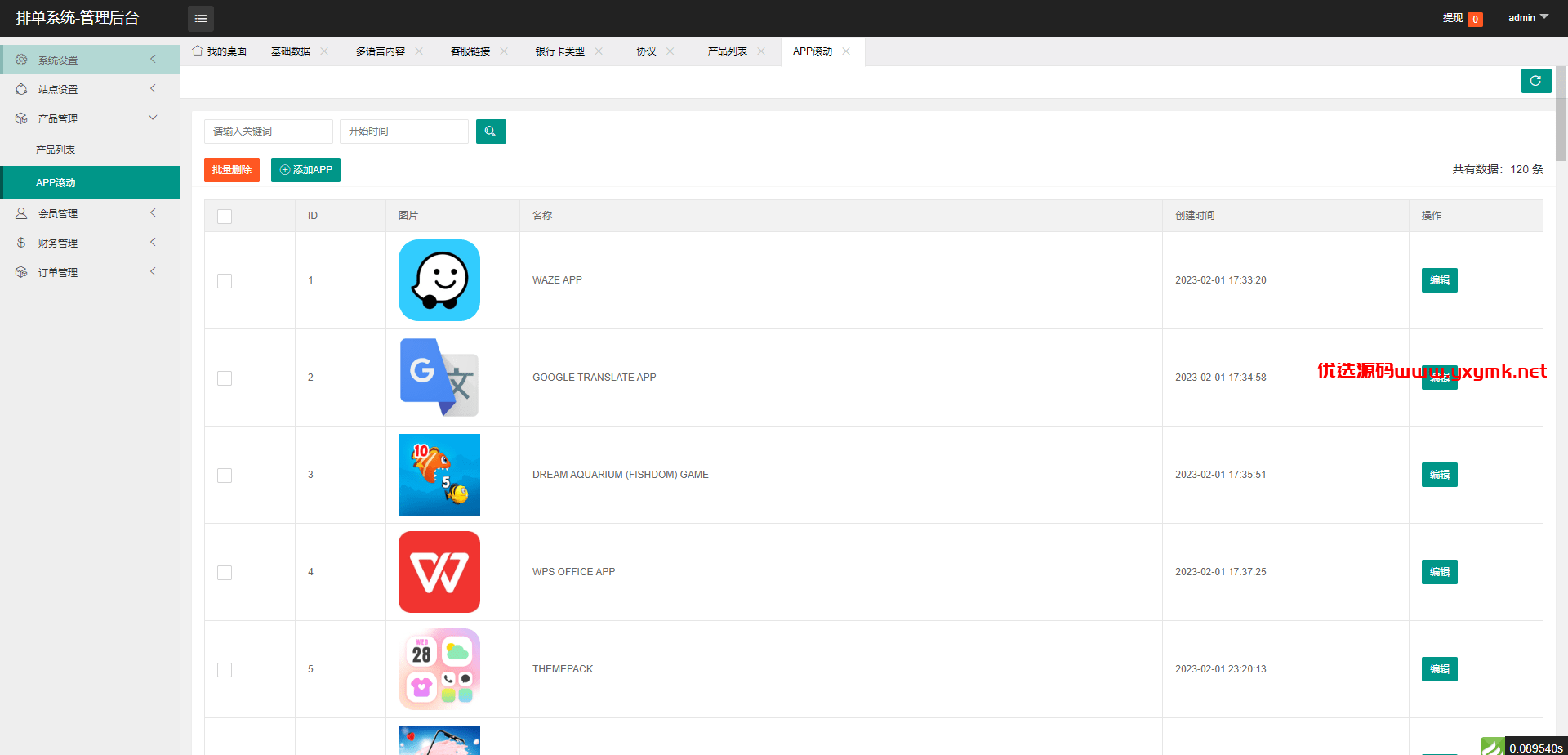Click the red 批量删除 button
Viewport: 1568px width, 755px height.
click(232, 170)
